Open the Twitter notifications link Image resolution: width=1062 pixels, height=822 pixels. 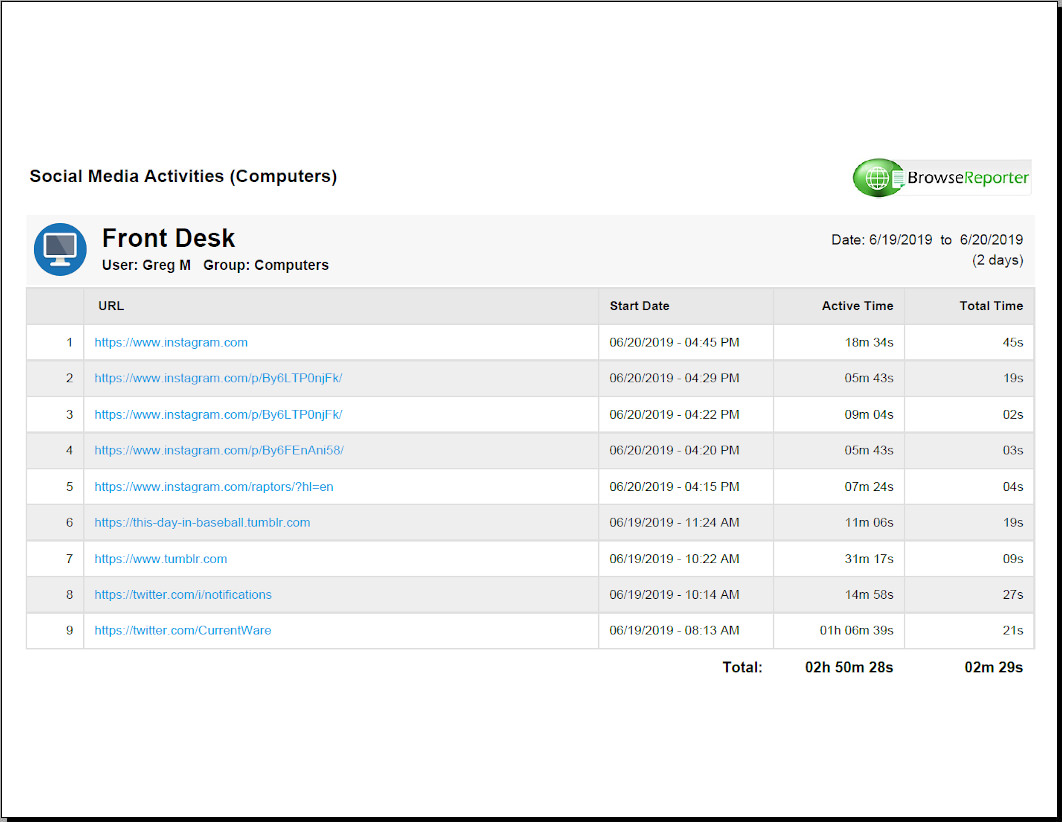[183, 594]
